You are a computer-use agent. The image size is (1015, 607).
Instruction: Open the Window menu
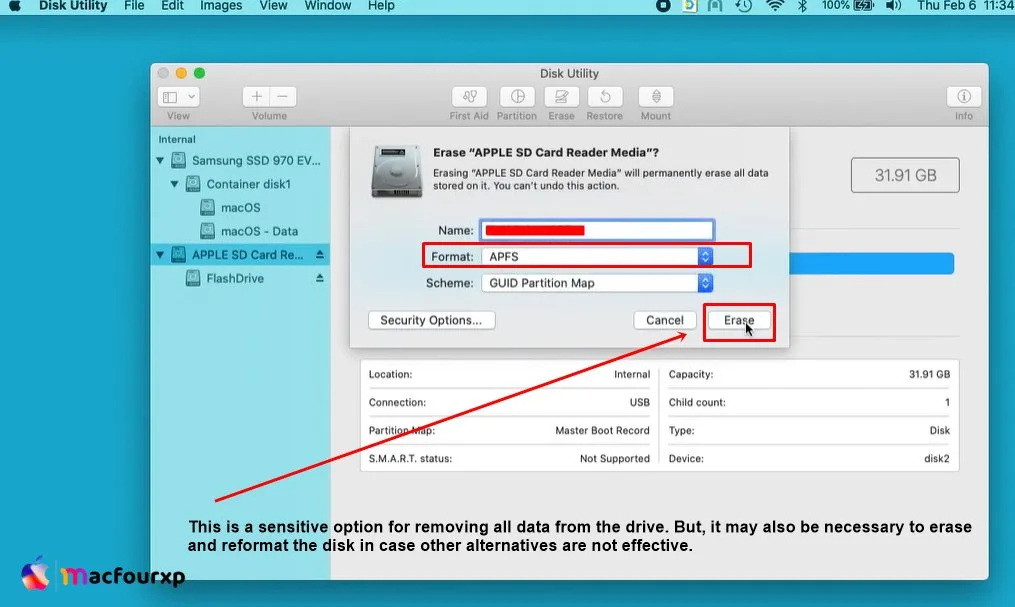click(328, 6)
